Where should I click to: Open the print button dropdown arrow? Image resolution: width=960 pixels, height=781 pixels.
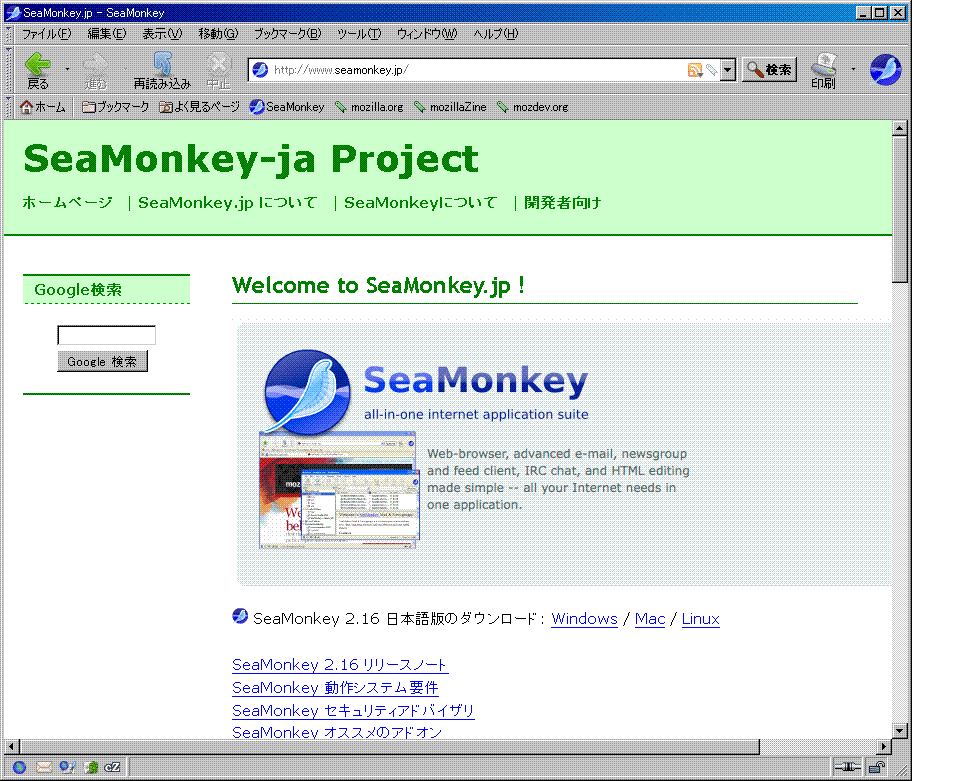point(853,69)
